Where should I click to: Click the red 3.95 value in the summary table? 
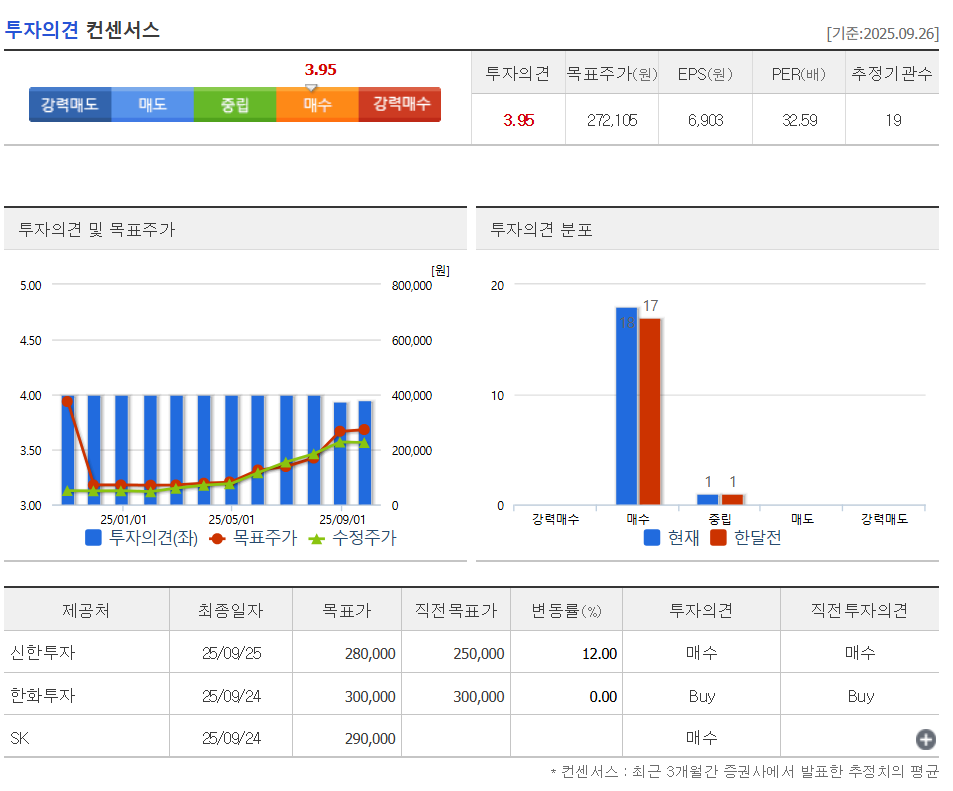click(518, 120)
